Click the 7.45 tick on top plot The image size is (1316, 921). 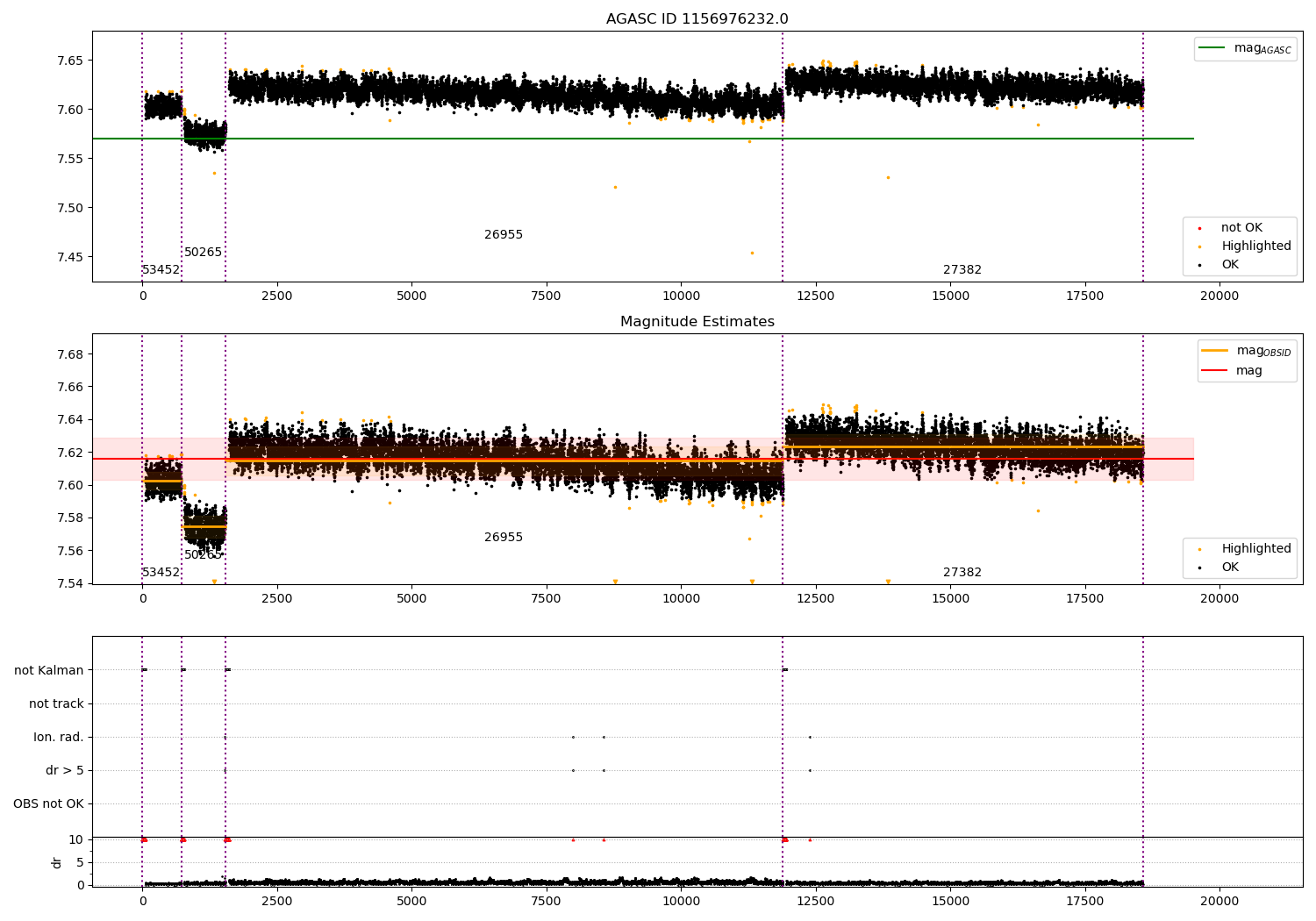tap(70, 257)
